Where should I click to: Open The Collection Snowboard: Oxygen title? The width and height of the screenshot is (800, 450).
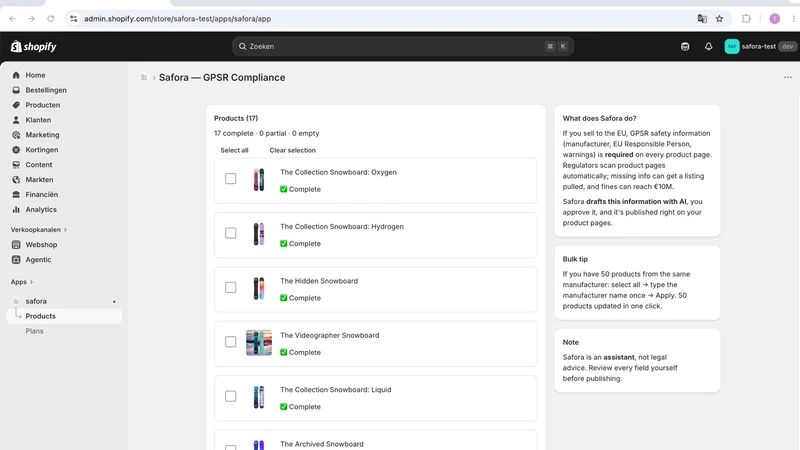point(338,172)
